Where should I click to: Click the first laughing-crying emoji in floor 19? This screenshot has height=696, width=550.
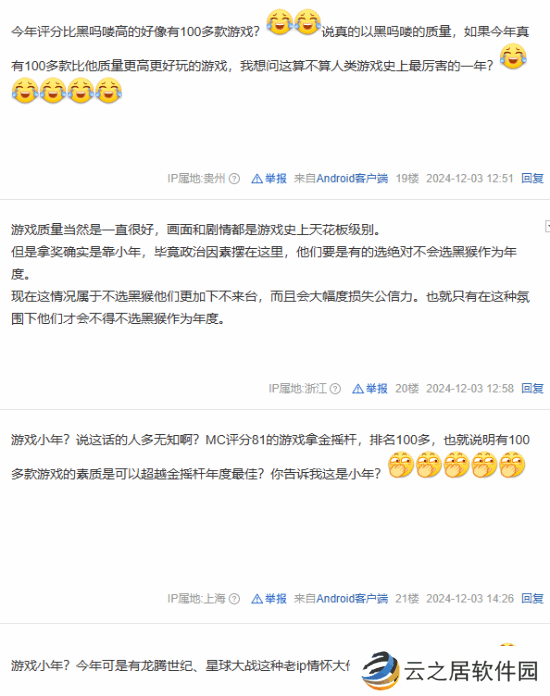tap(280, 22)
